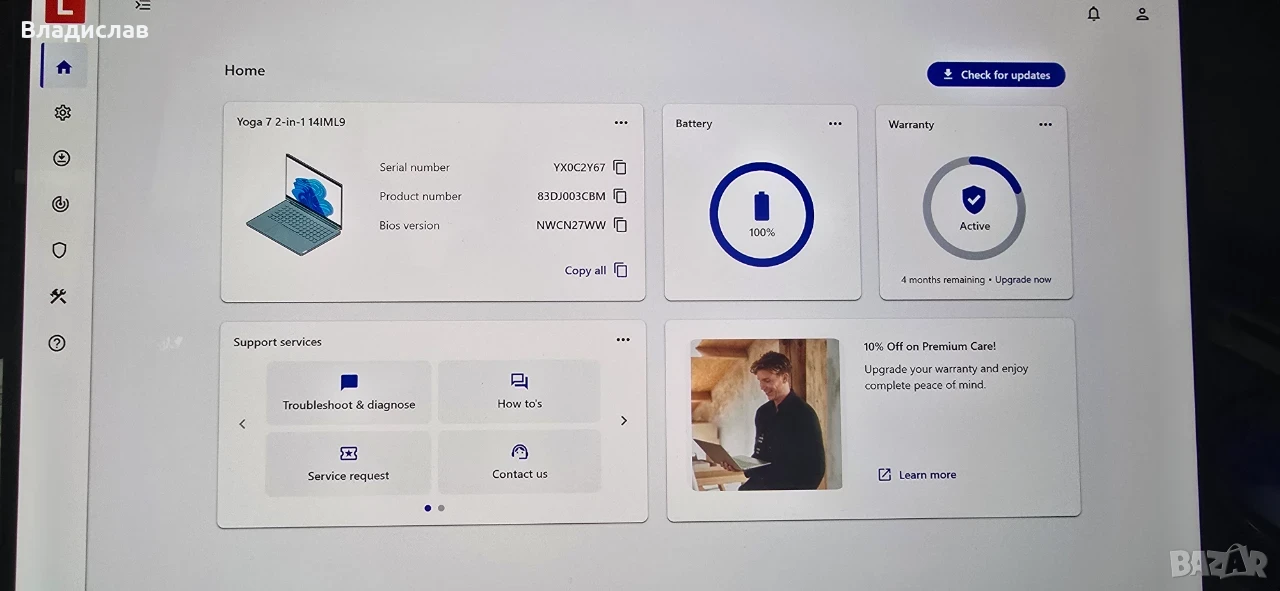Open the Home sidebar icon
The image size is (1280, 591).
pyautogui.click(x=64, y=68)
